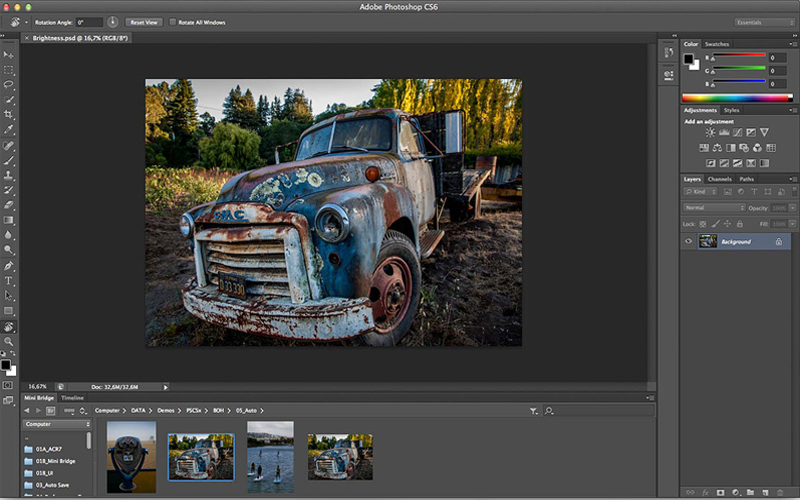Toggle Quick Mask mode
Viewport: 800px width, 500px height.
click(9, 384)
